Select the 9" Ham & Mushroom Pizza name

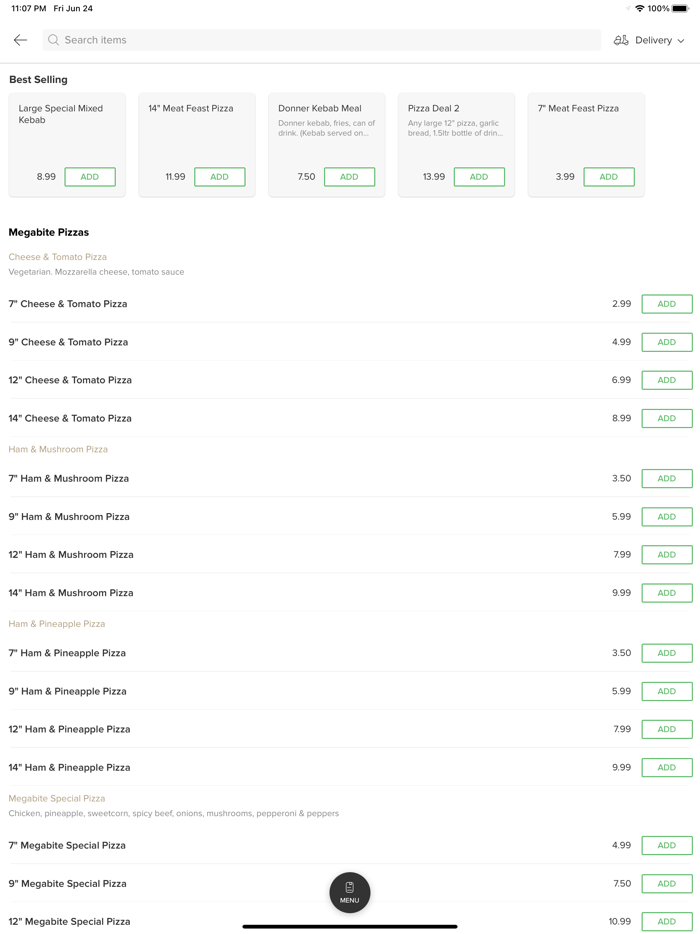point(69,516)
